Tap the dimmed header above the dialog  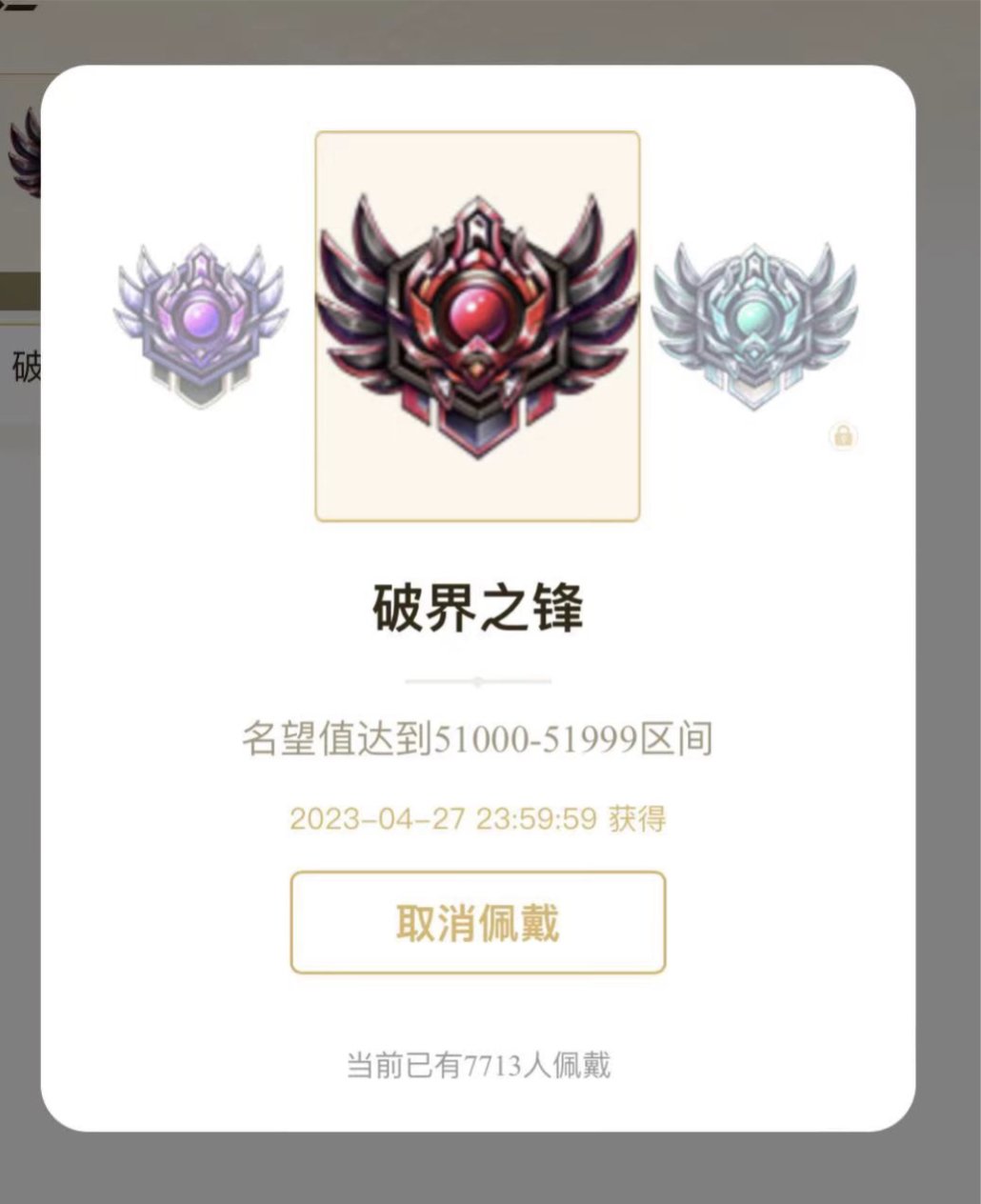(x=490, y=30)
